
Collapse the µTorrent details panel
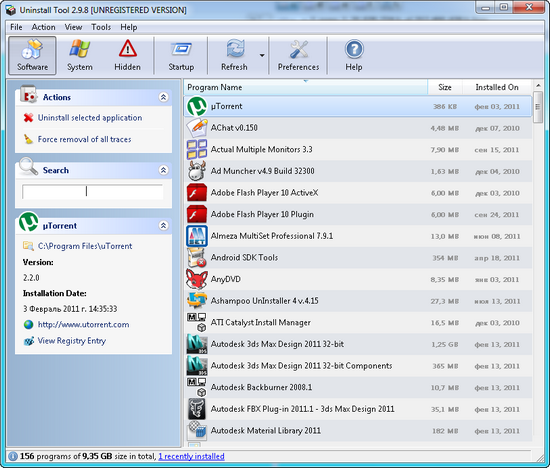tap(163, 226)
